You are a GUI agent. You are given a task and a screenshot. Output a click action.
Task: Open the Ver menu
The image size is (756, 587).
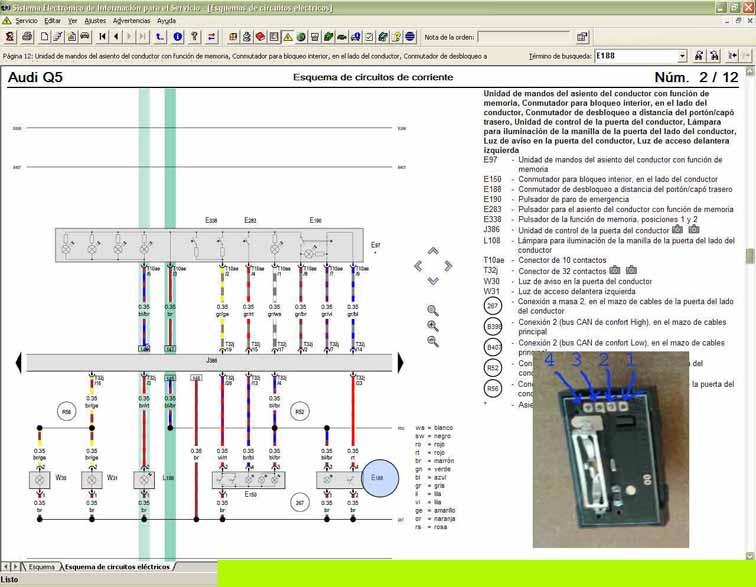pyautogui.click(x=72, y=21)
